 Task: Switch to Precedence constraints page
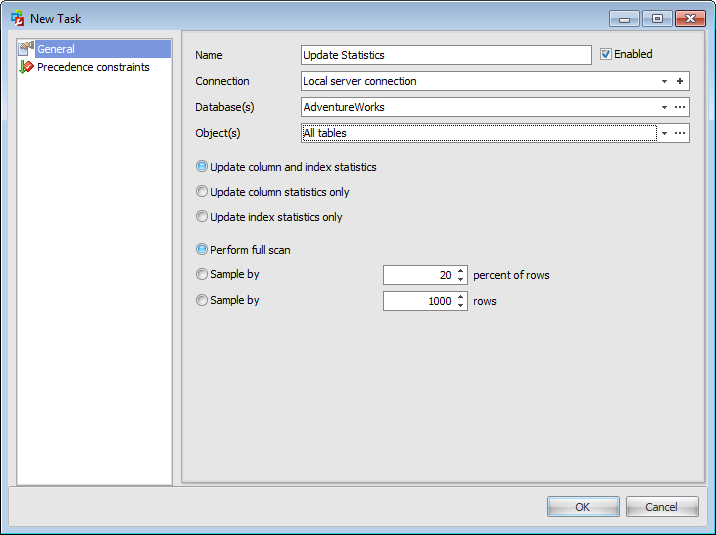[93, 67]
